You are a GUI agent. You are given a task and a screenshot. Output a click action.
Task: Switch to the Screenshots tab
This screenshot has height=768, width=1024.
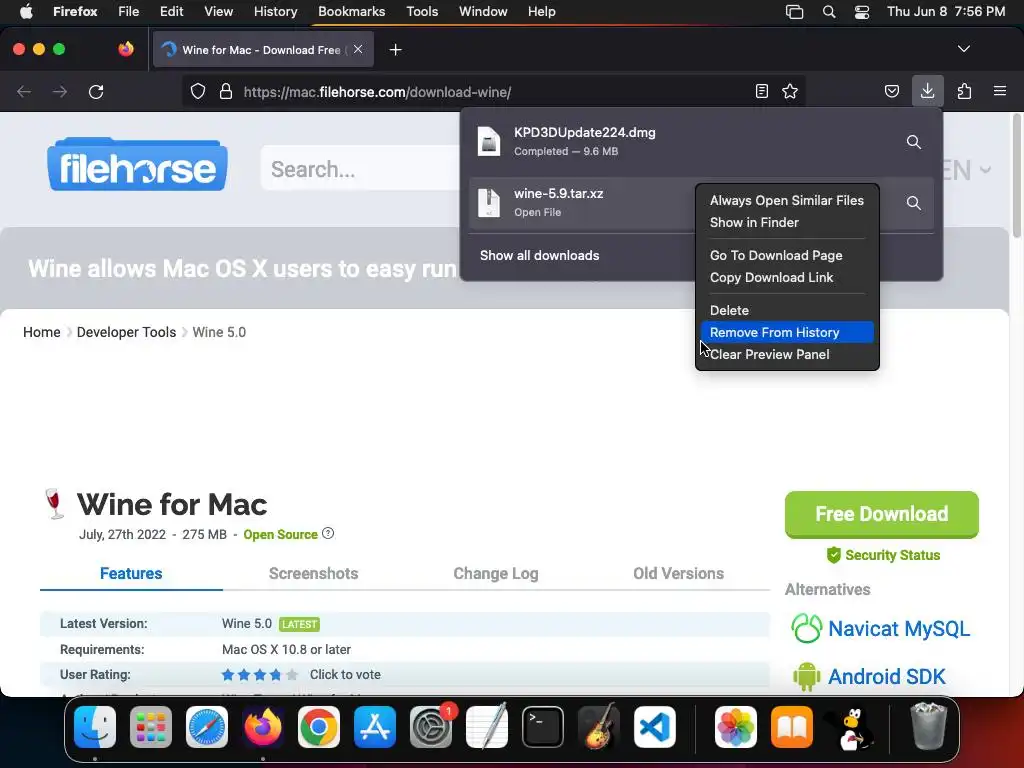(313, 573)
